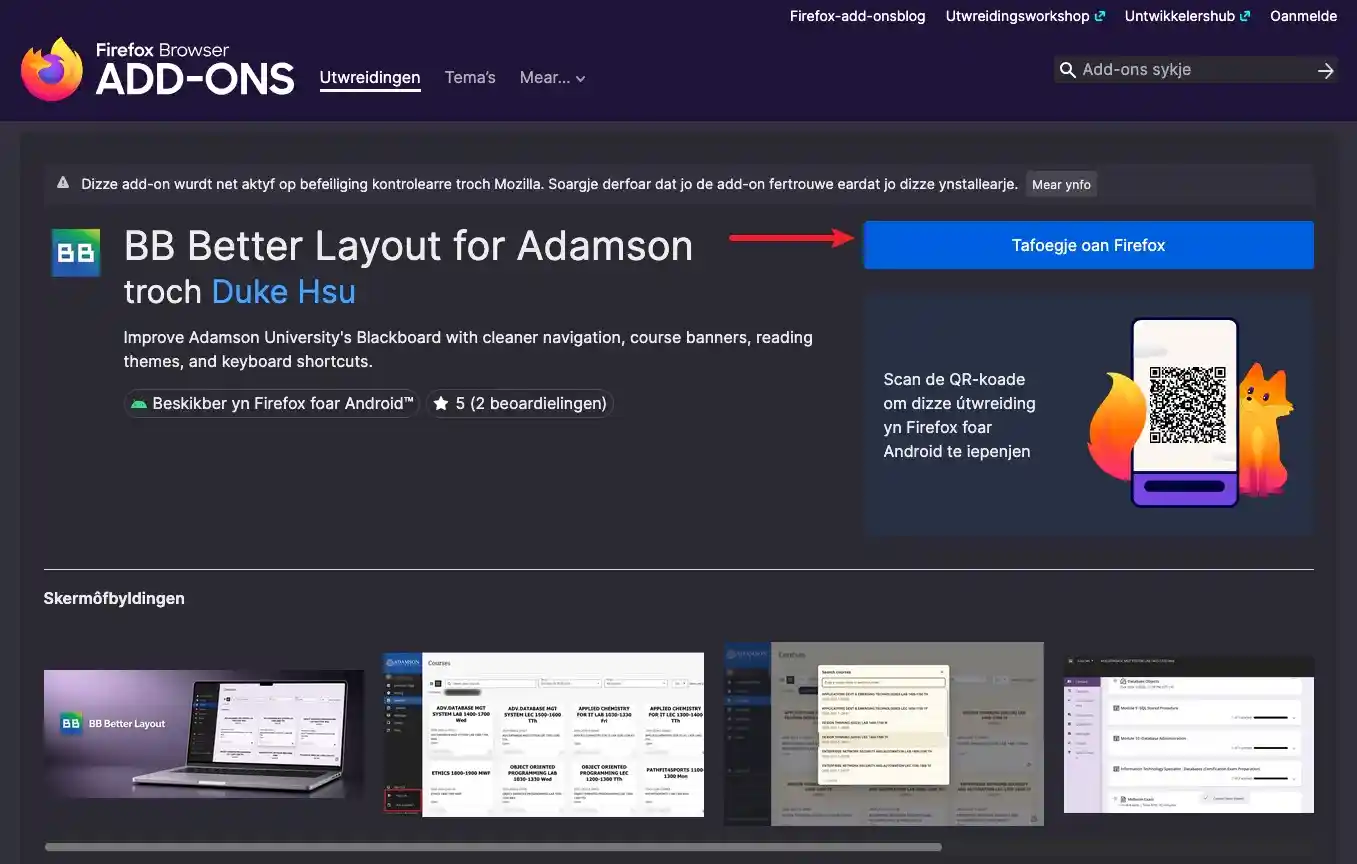The image size is (1357, 864).
Task: Click the BB Better Layout for Adamson title
Action: [x=408, y=246]
